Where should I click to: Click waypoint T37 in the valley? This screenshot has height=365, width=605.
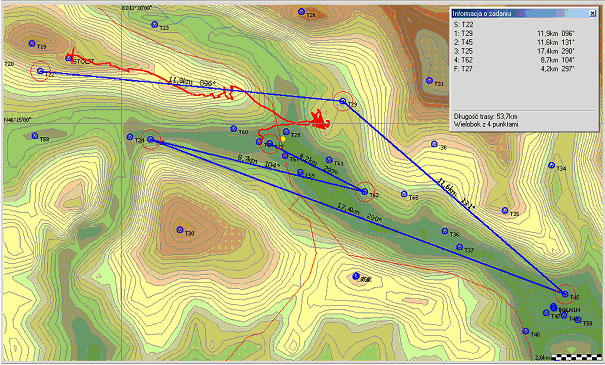pos(459,247)
